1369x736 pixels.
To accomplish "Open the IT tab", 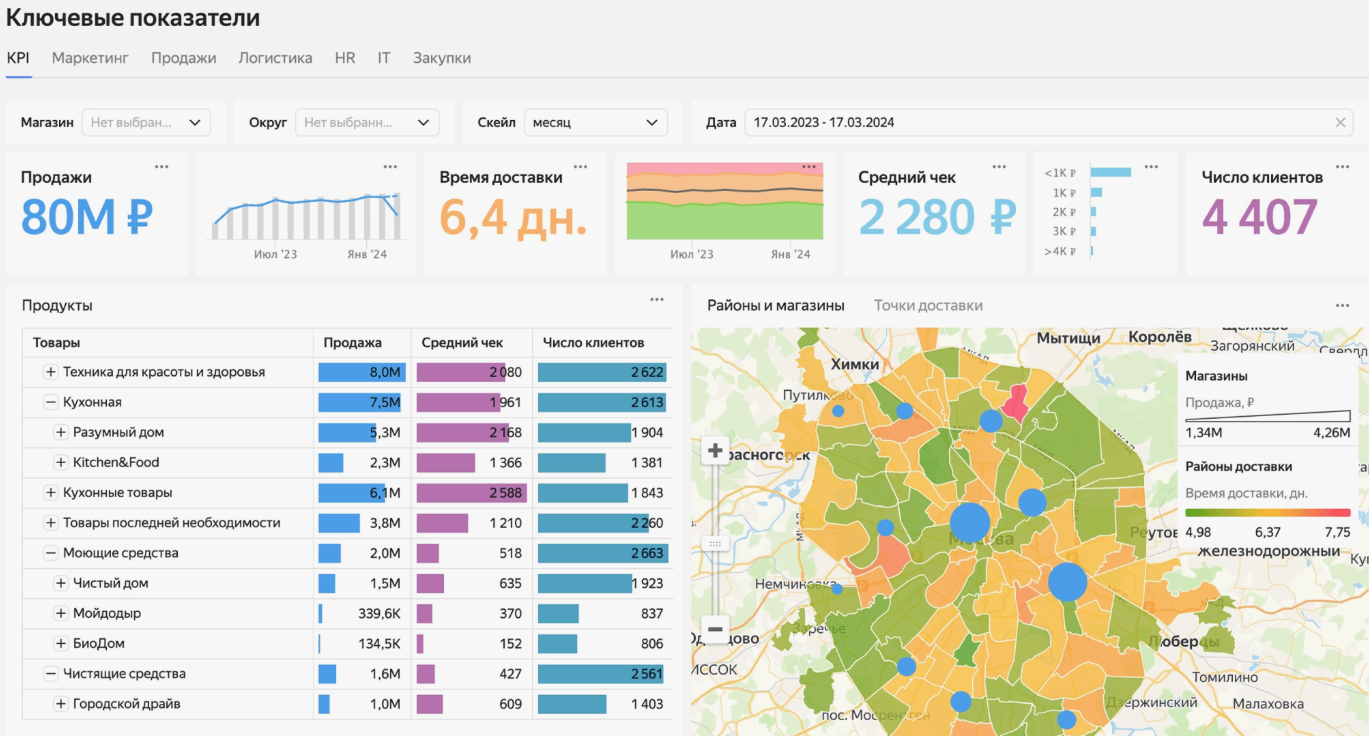I will (384, 58).
